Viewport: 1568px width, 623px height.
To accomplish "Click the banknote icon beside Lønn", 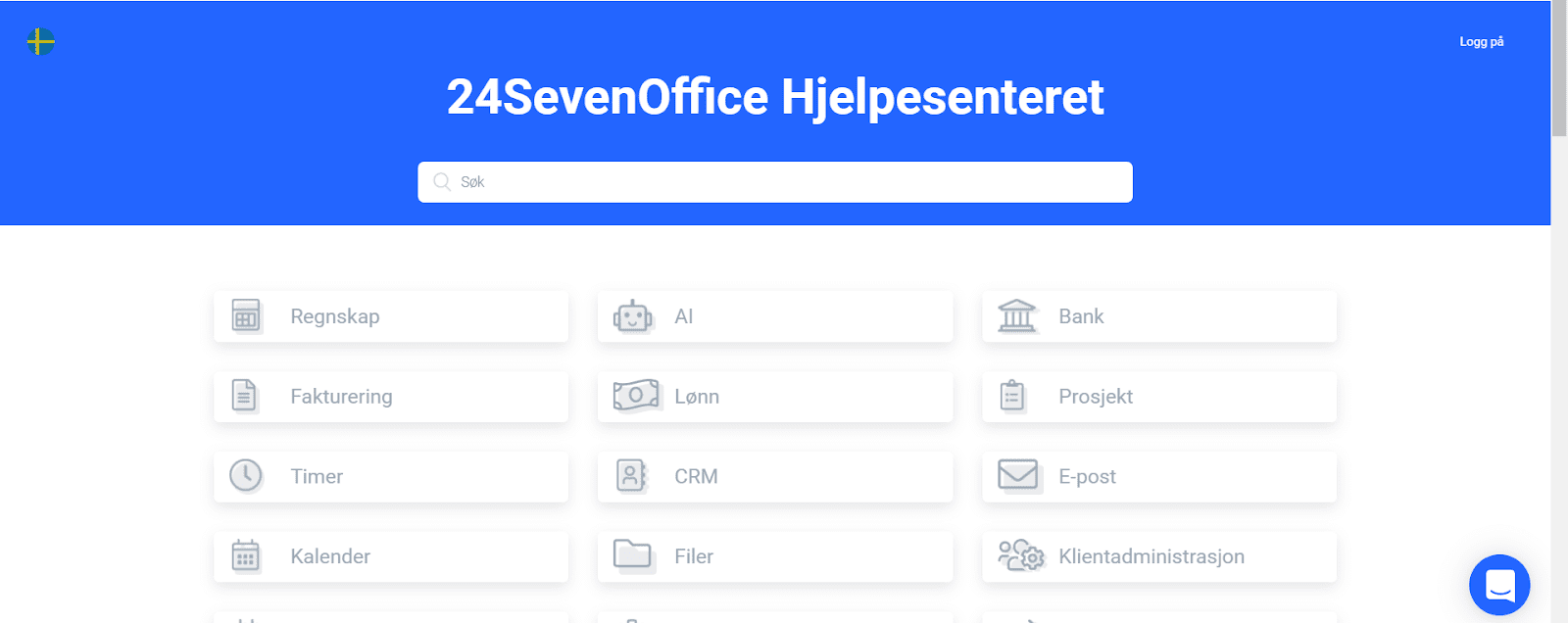I will point(635,396).
